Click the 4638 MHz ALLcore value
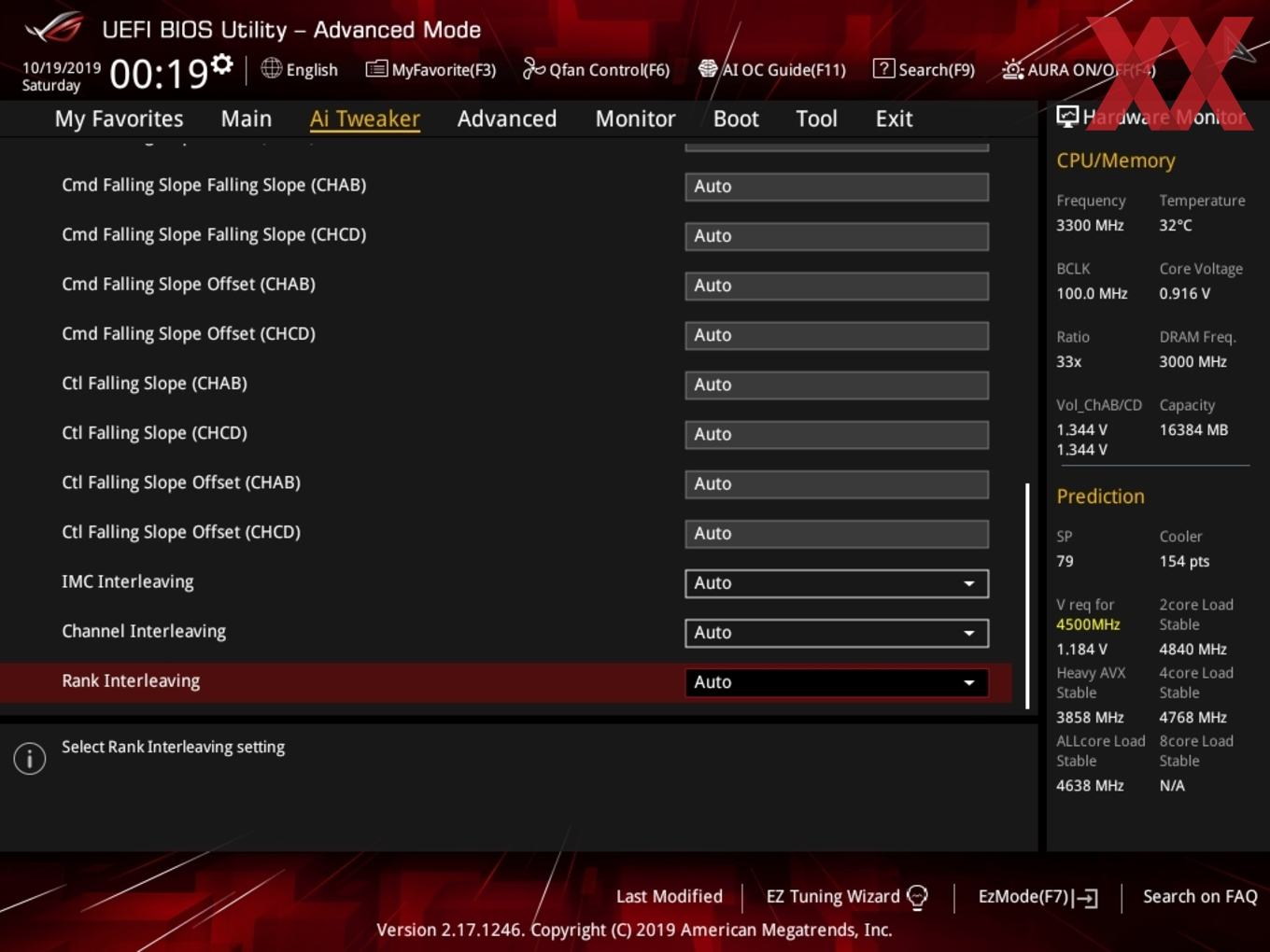The image size is (1270, 952). [x=1090, y=786]
